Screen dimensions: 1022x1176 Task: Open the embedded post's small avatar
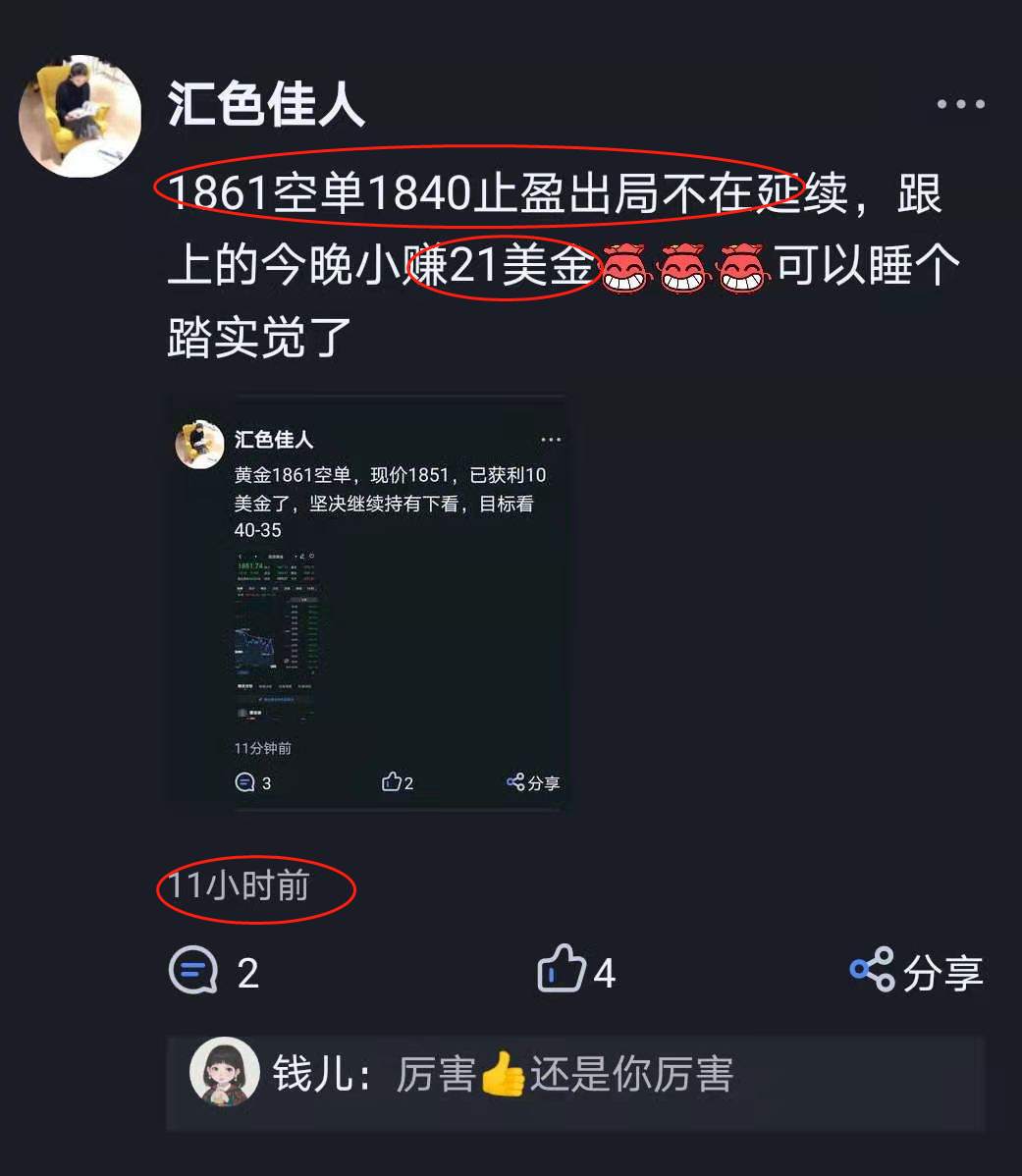tap(199, 444)
